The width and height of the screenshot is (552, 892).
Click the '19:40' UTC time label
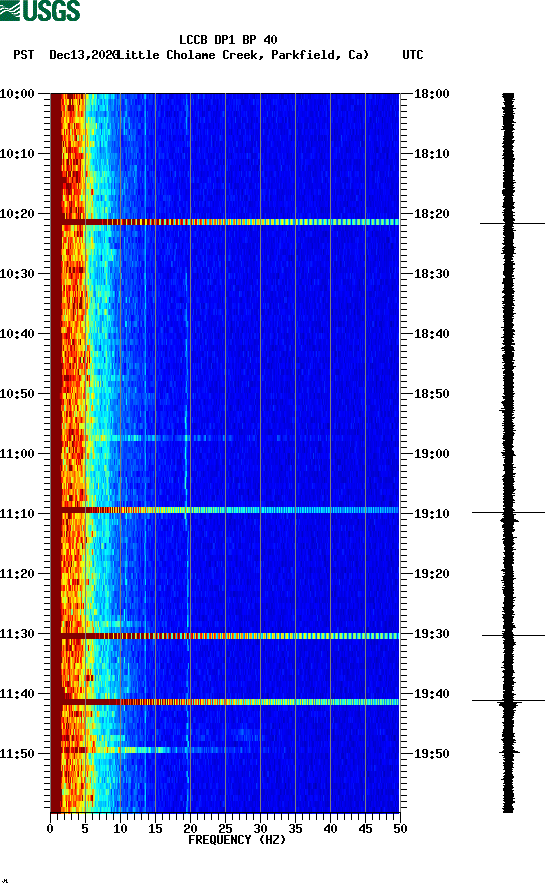point(432,693)
